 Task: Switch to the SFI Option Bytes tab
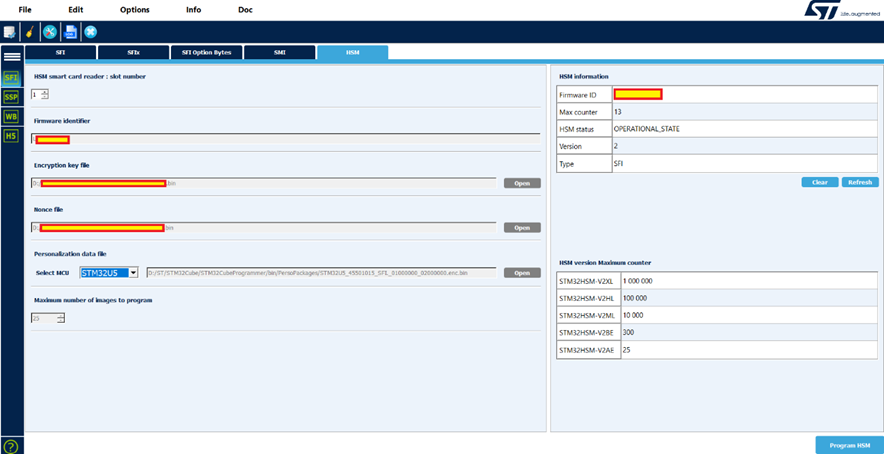click(x=206, y=52)
